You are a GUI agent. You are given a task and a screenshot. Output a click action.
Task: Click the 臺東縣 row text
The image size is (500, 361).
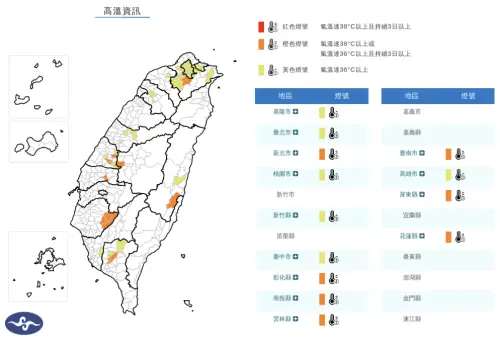[412, 257]
